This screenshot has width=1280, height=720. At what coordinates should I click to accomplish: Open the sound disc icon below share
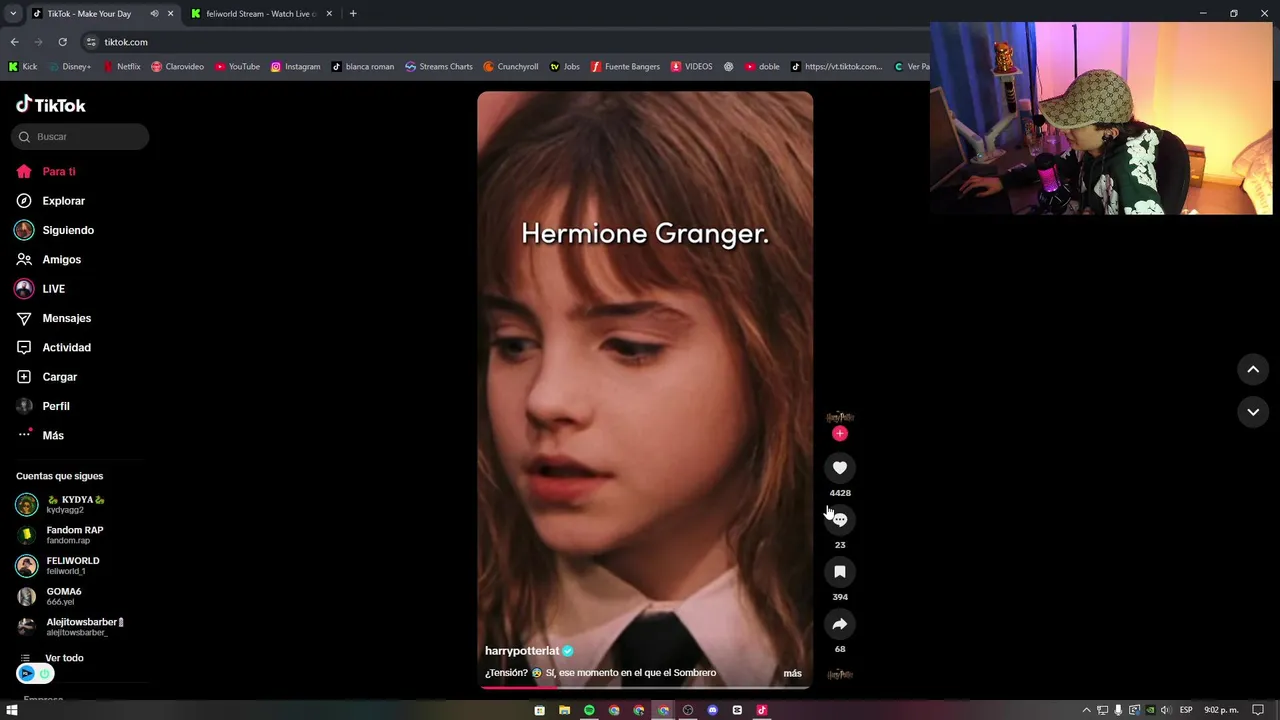pos(840,675)
